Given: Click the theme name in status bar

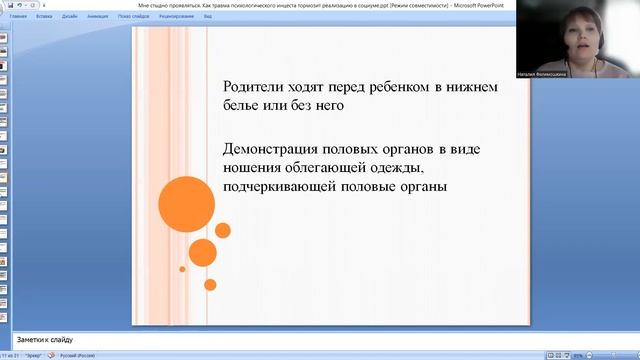Looking at the screenshot, I should coord(33,356).
